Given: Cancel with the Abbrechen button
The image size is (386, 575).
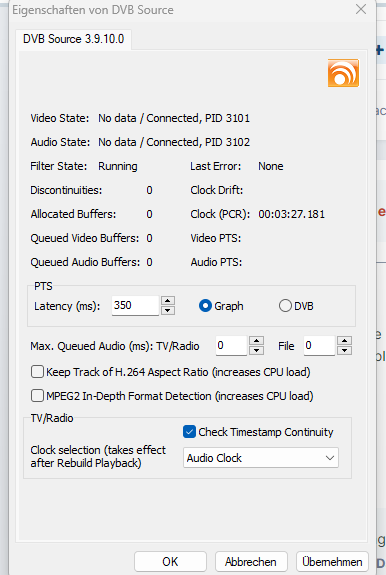Looking at the screenshot, I should [x=251, y=562].
